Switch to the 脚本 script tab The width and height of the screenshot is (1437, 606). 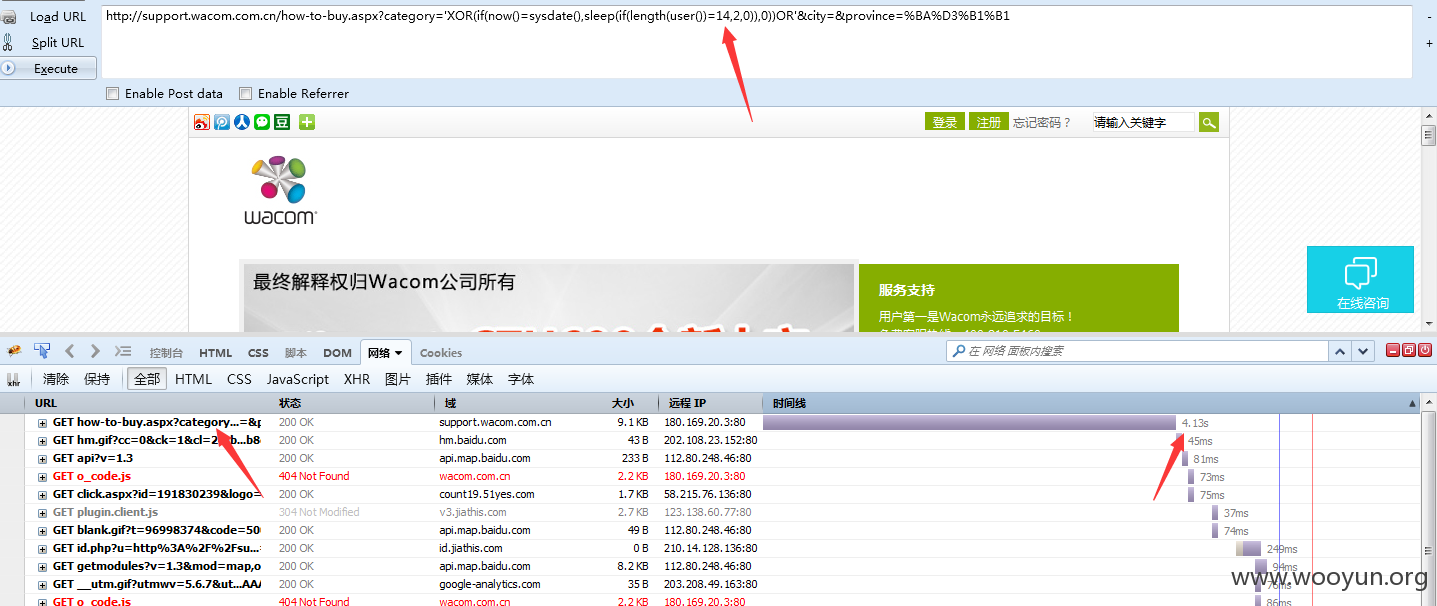pos(296,352)
